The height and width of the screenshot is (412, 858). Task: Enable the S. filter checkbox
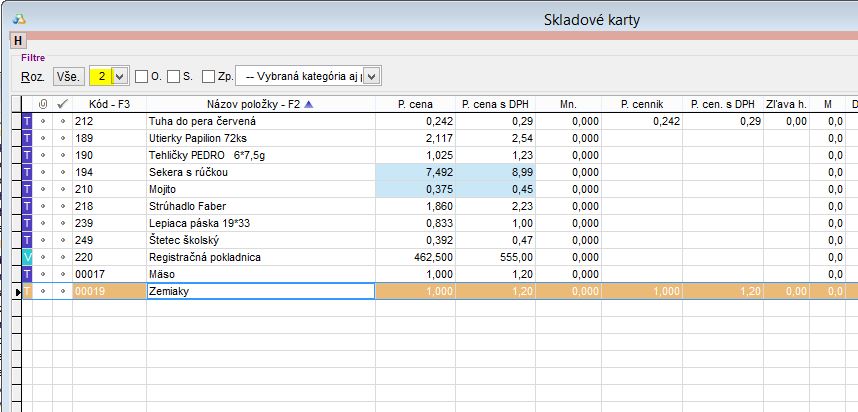tap(173, 76)
